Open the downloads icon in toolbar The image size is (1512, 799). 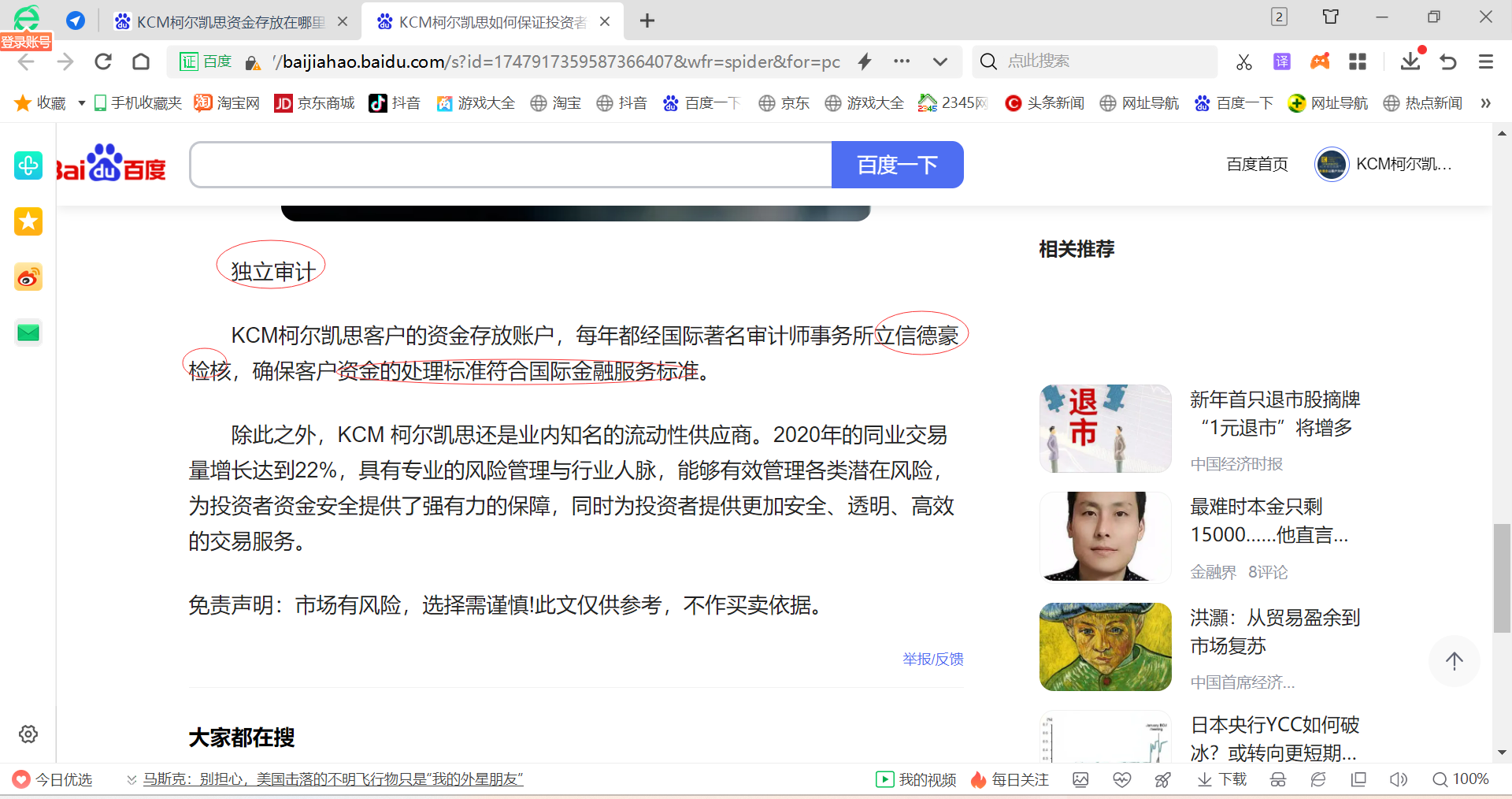[1410, 61]
